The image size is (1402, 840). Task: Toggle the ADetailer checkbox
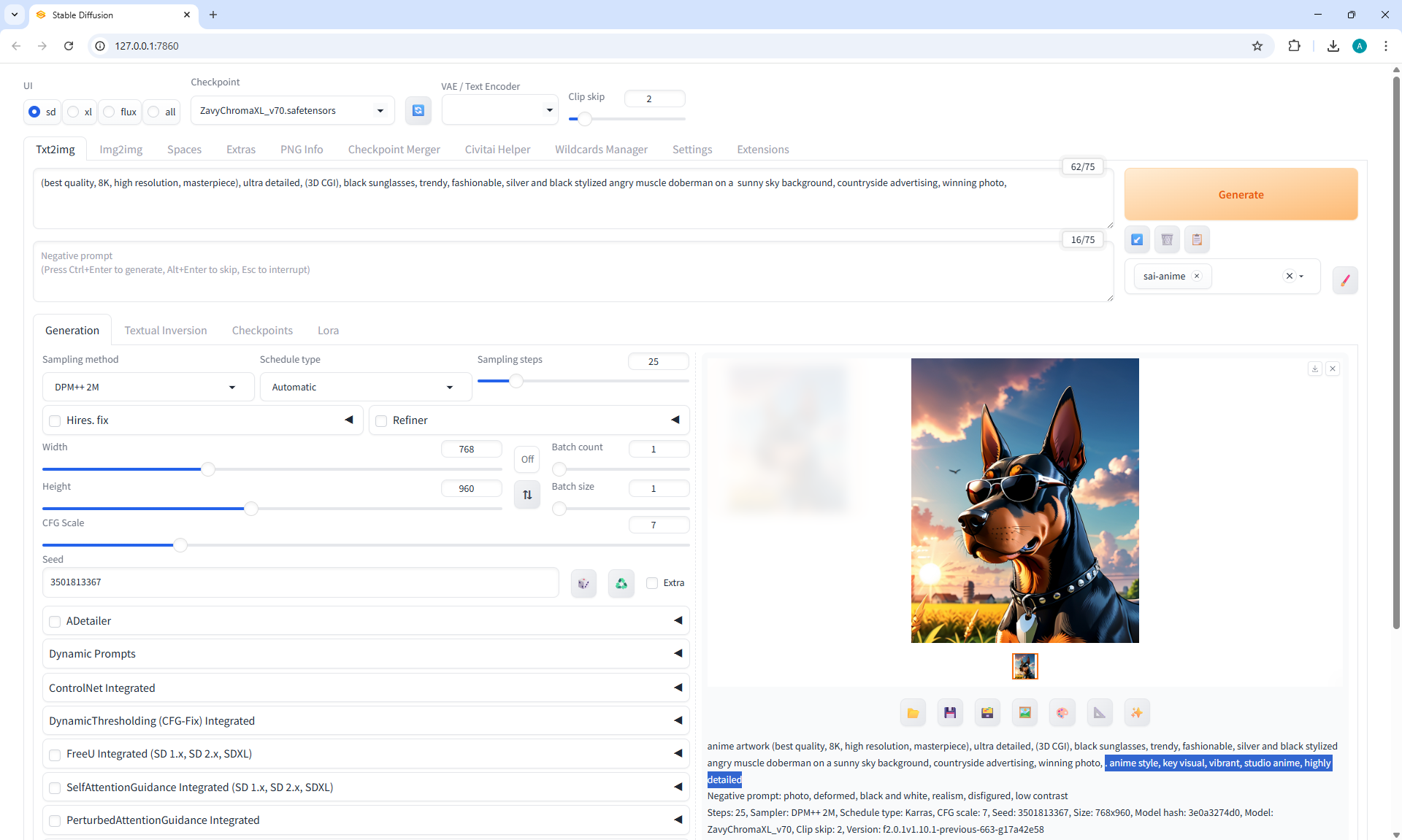pos(55,622)
